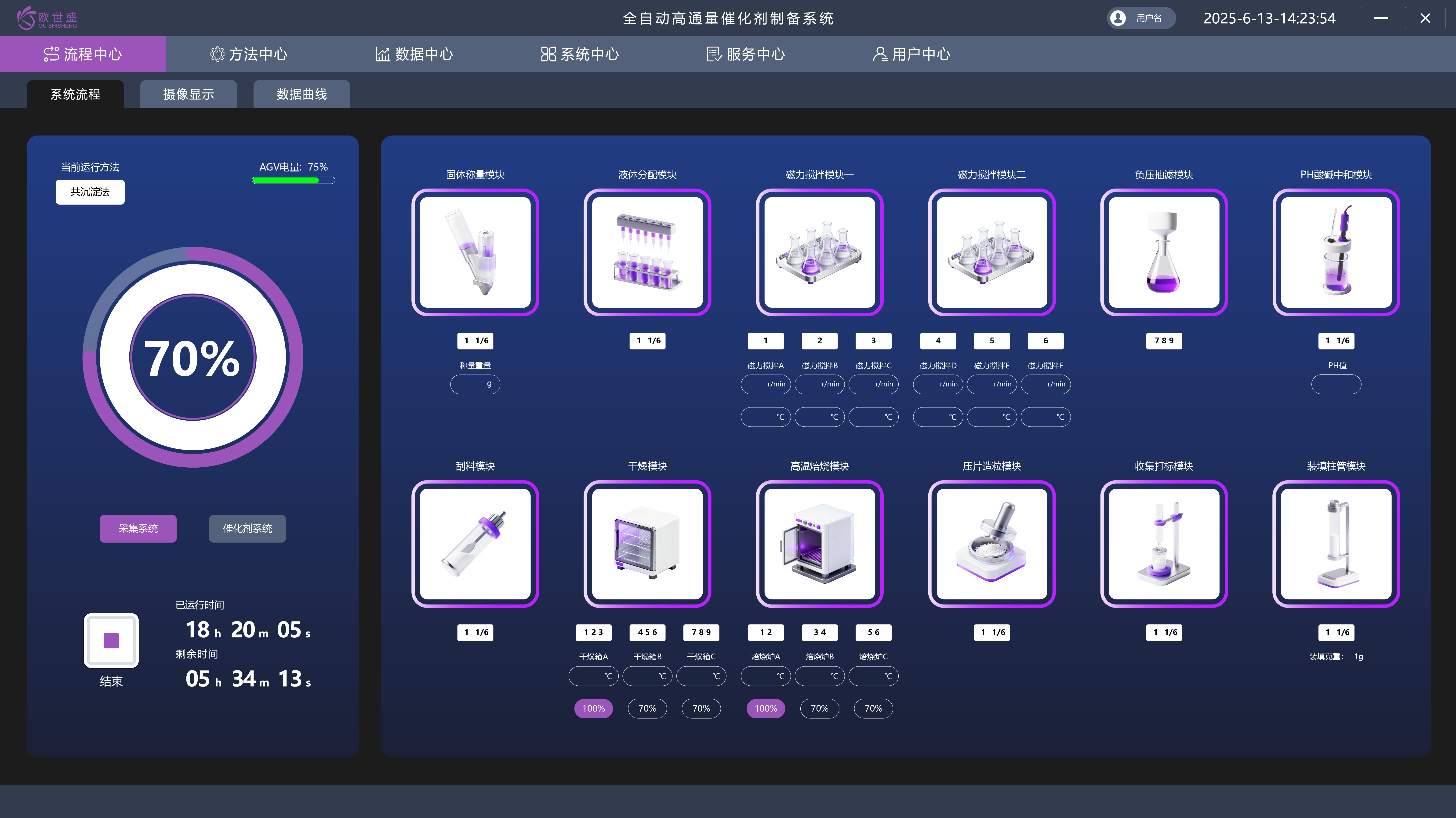Viewport: 1456px width, 818px height.
Task: Open the camera display (摄像显示) tab
Action: tap(188, 94)
